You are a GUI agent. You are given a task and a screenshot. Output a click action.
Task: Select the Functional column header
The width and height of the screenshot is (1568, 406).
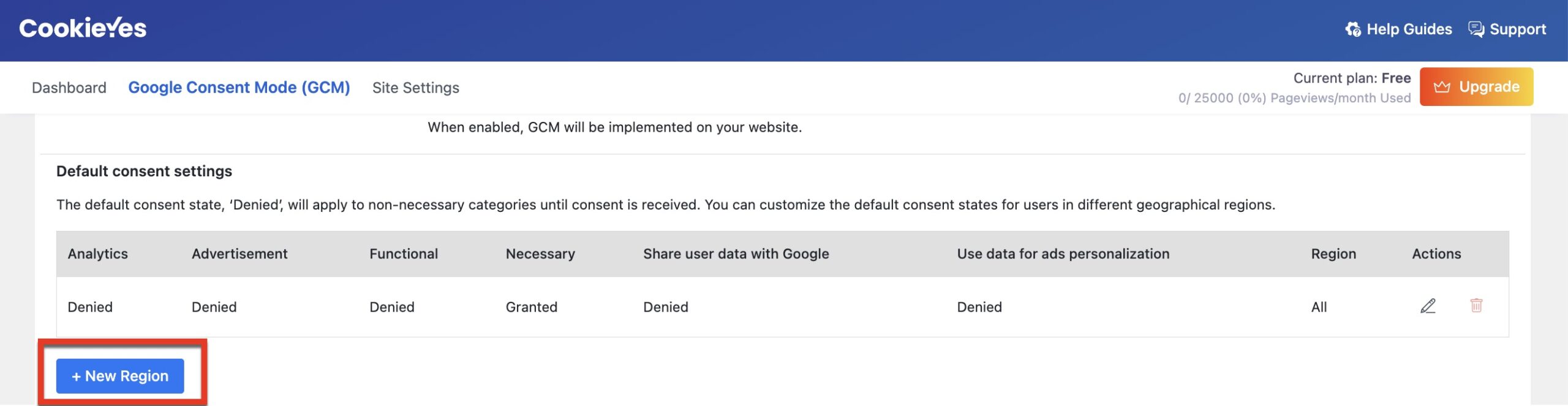[404, 254]
